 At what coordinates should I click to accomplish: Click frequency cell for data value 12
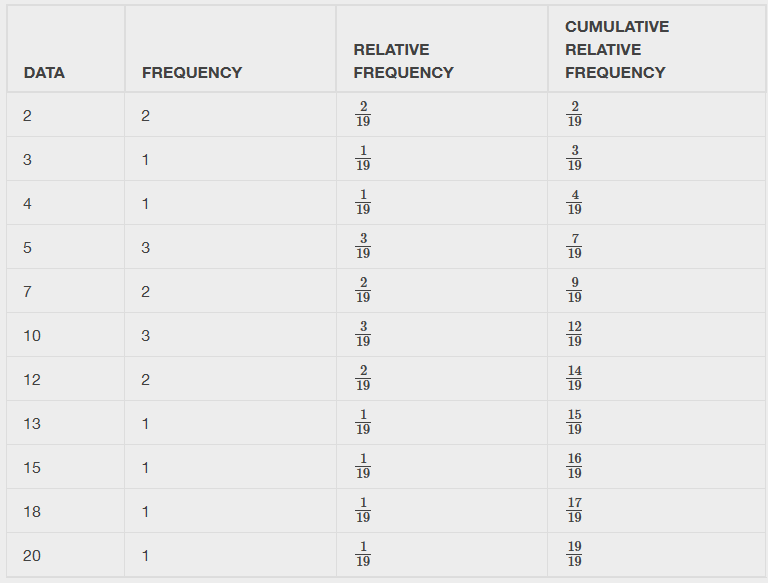tap(145, 380)
